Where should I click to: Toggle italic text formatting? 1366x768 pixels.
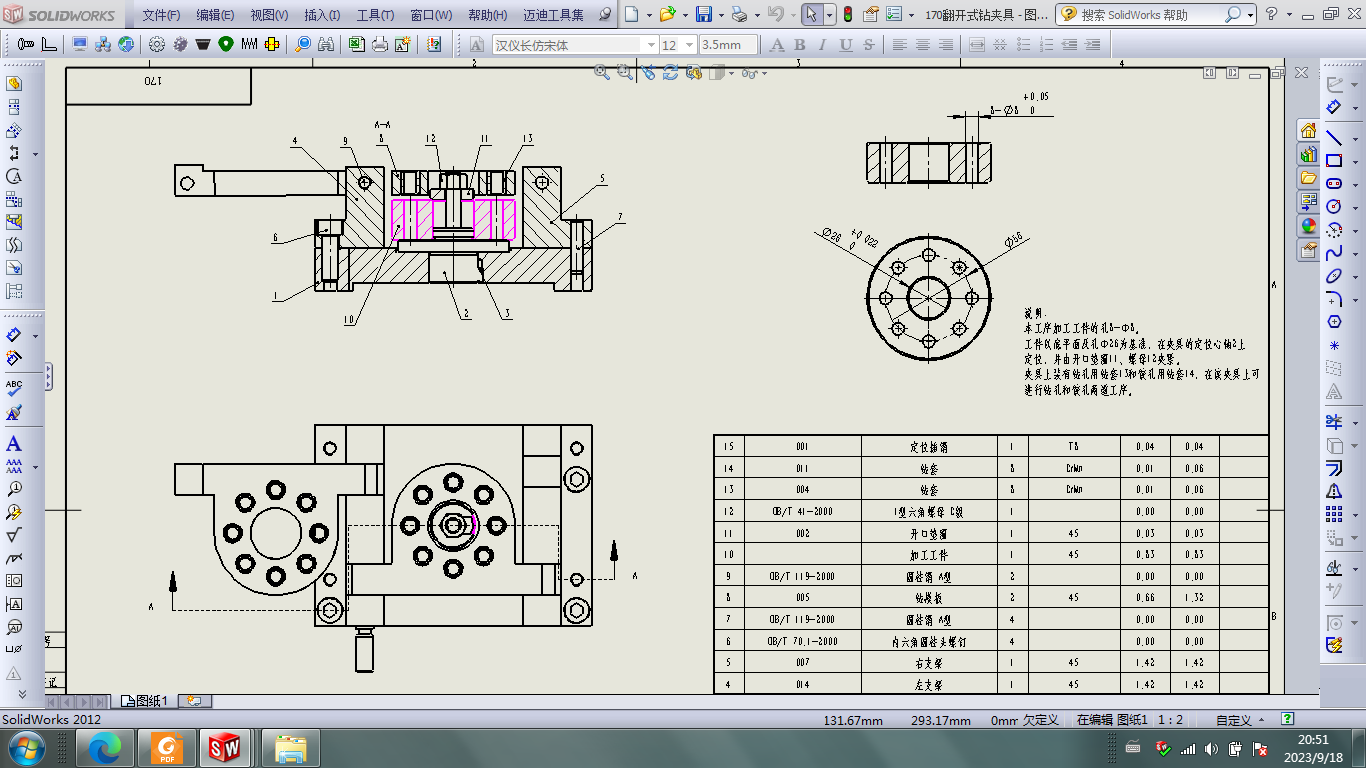point(822,45)
